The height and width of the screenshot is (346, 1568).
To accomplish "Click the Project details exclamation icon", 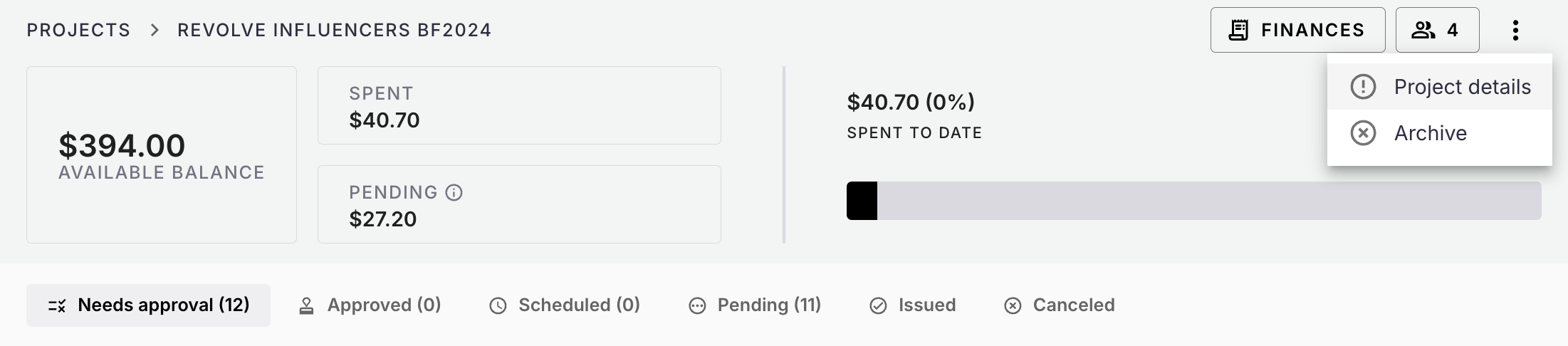I will tap(1363, 87).
